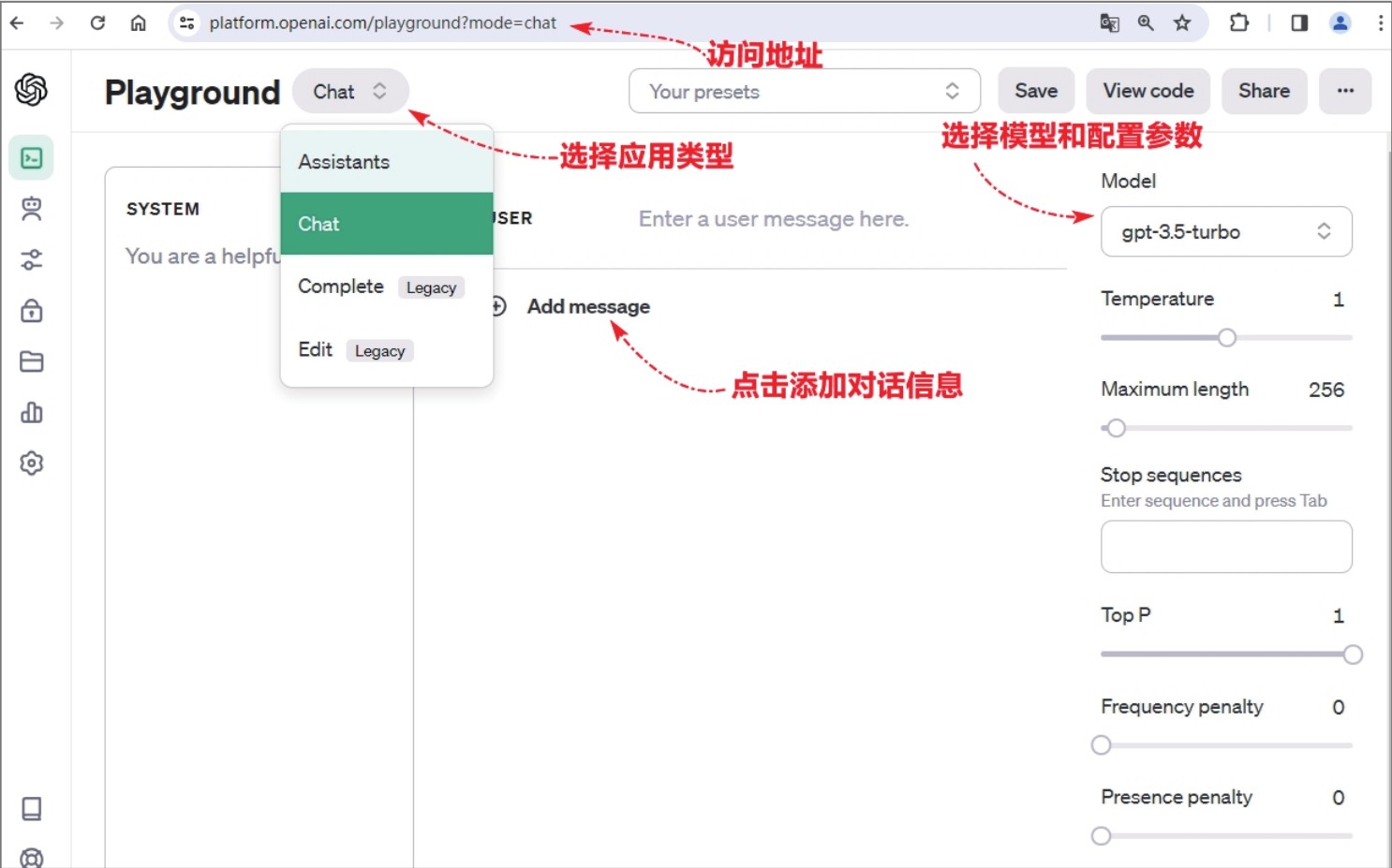Open the browser extensions puzzle icon

point(1239,22)
